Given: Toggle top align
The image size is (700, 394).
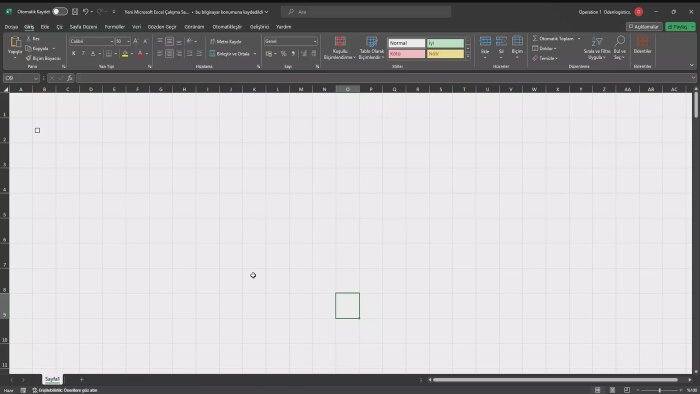Looking at the screenshot, I should (x=160, y=41).
